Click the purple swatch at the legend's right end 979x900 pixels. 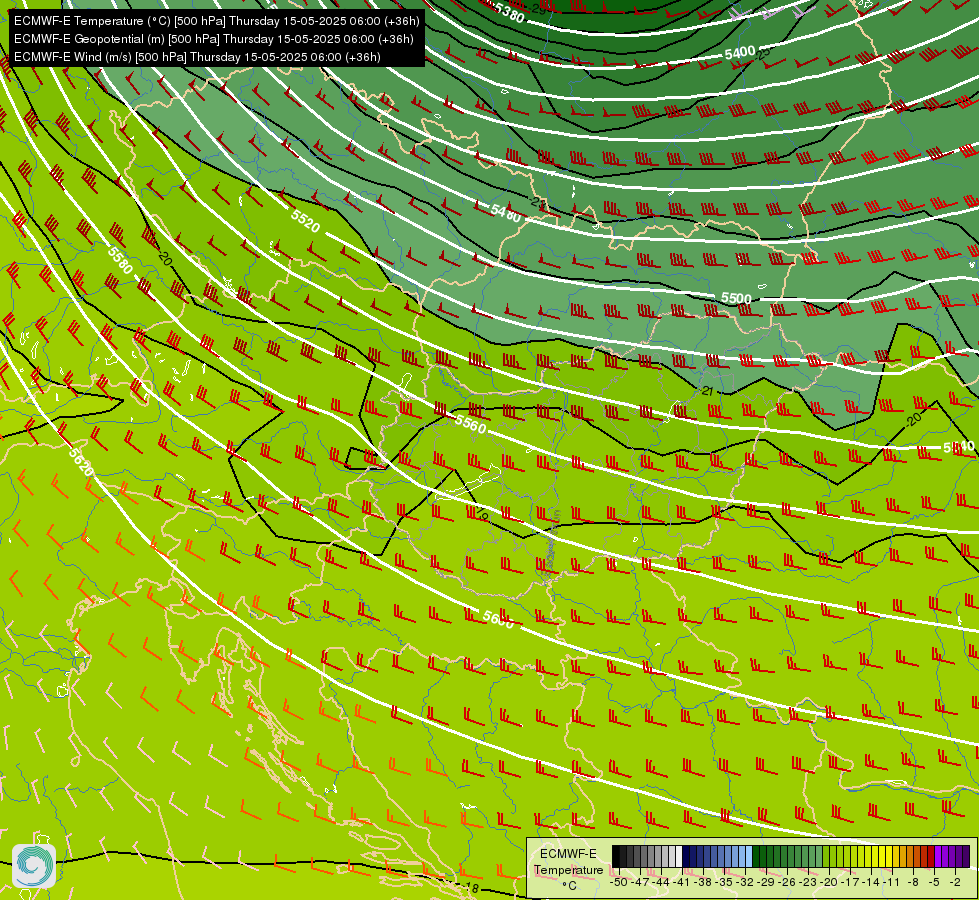[965, 856]
